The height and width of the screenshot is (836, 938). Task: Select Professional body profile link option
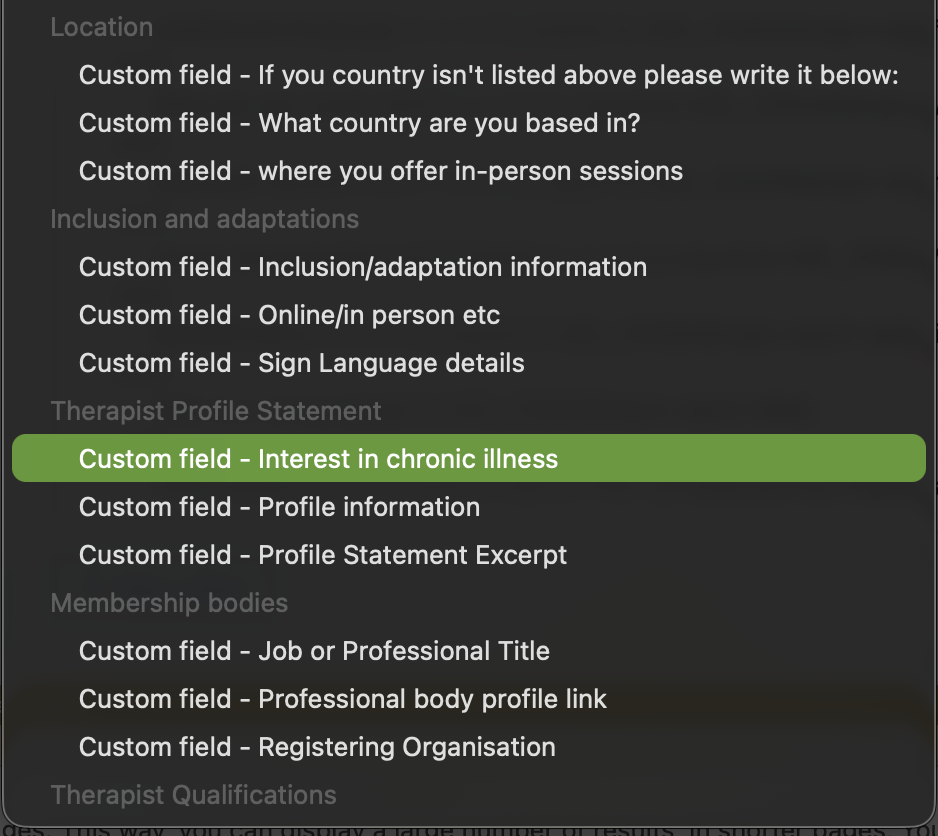click(343, 699)
